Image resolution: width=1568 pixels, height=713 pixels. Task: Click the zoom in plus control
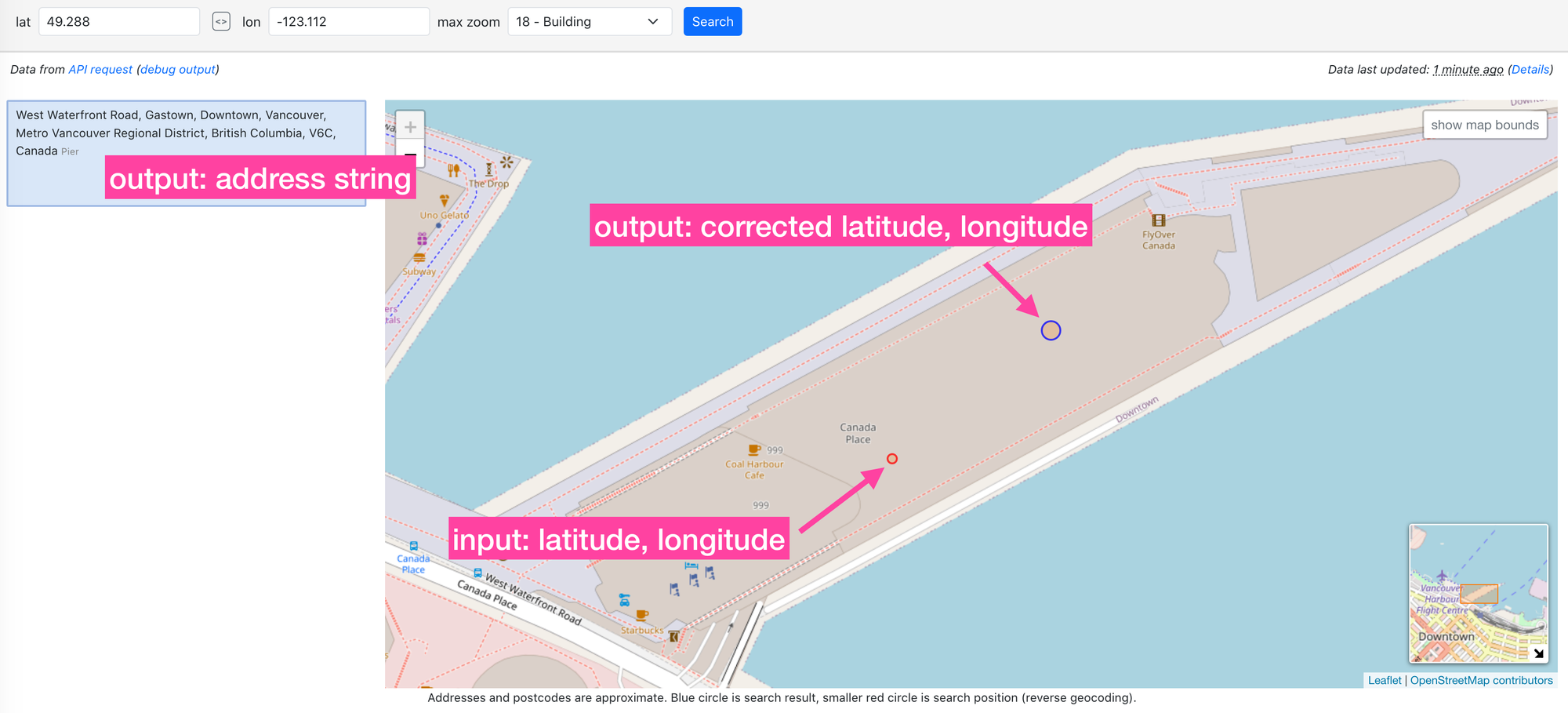410,126
